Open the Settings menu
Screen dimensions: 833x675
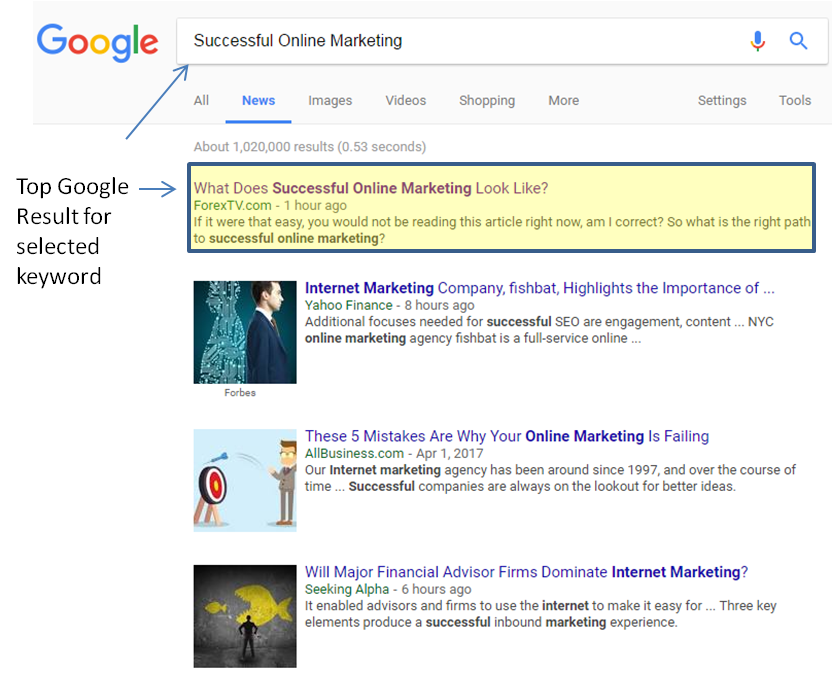pos(722,100)
